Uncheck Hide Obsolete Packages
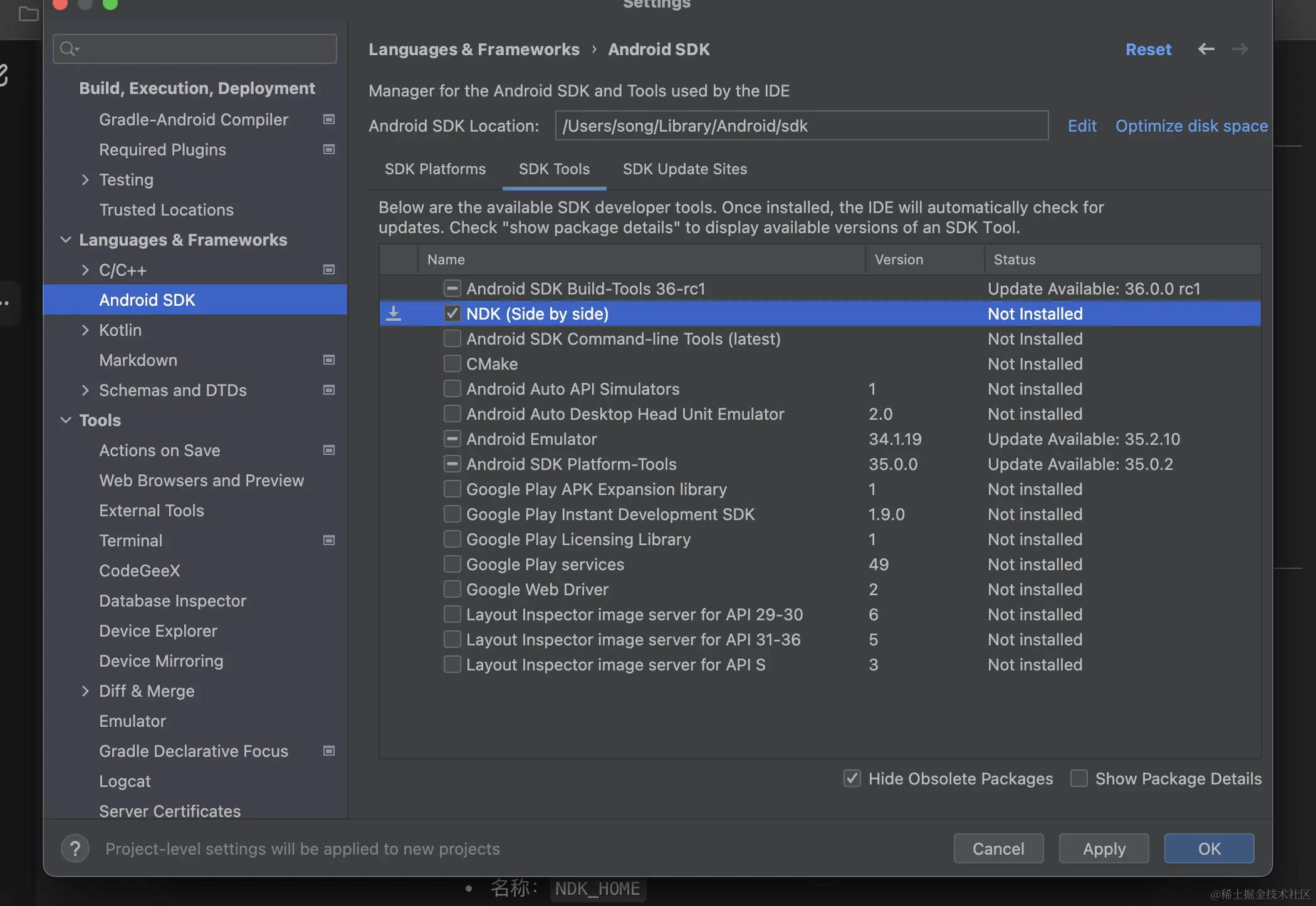This screenshot has width=1316, height=906. click(852, 778)
